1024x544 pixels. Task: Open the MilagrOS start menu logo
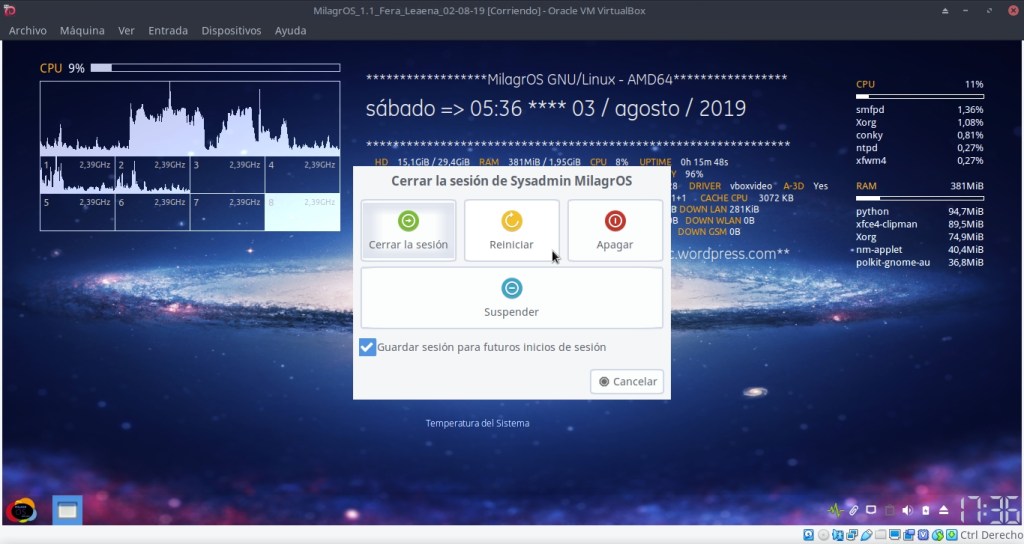(x=21, y=511)
